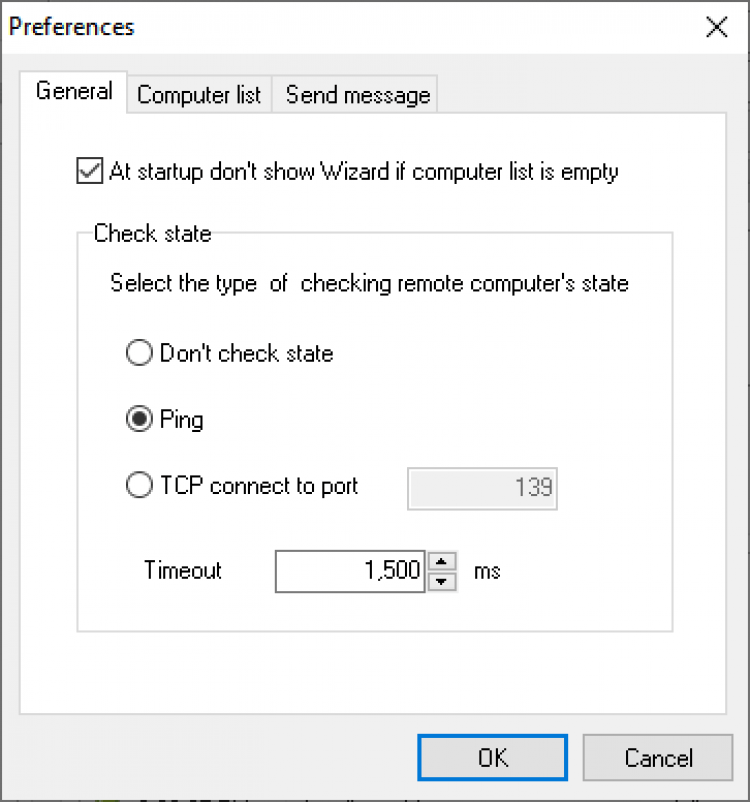Click the port number field showing 139
This screenshot has width=750, height=802.
pos(482,488)
